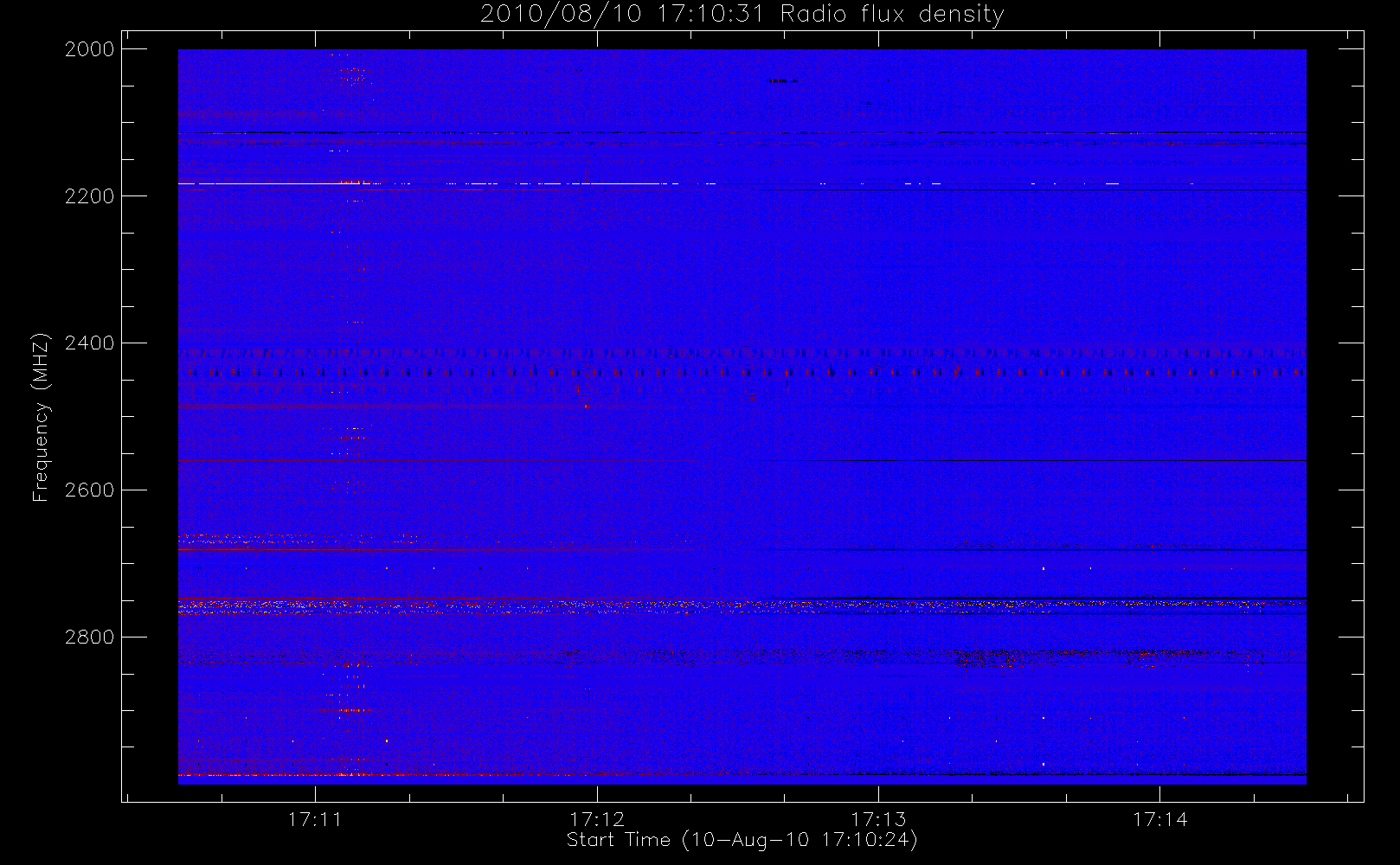Click the 2000 frequency tick label
1400x865 pixels.
(x=90, y=49)
